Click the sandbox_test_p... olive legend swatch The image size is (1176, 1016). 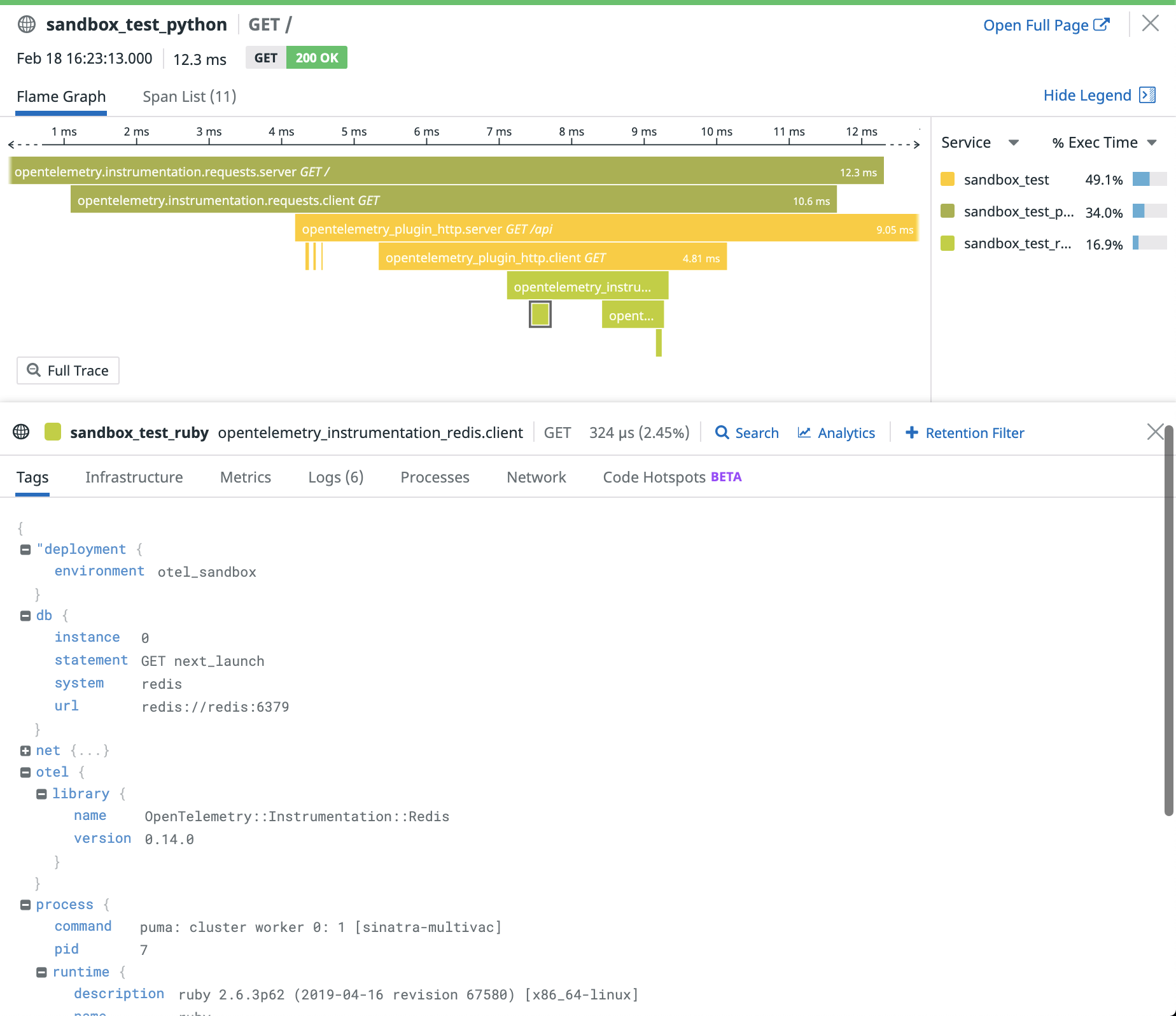pyautogui.click(x=948, y=211)
